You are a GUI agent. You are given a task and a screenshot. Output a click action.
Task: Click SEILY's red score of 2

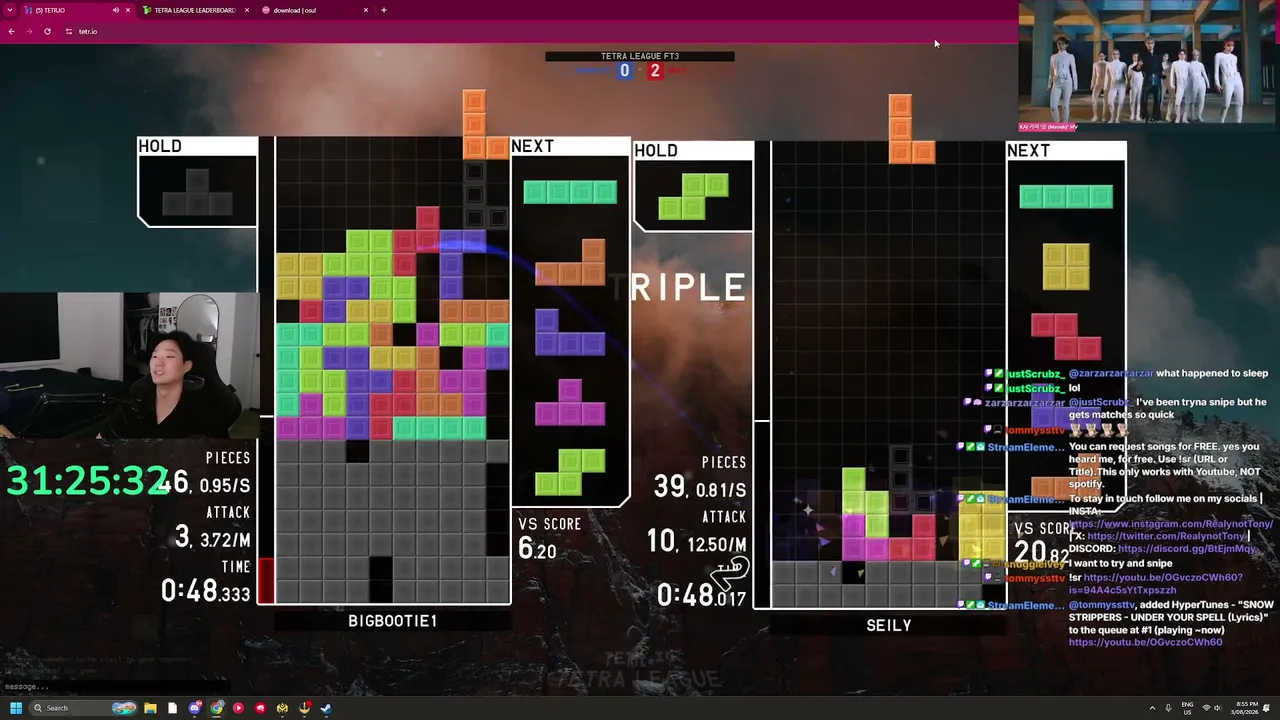click(x=655, y=70)
